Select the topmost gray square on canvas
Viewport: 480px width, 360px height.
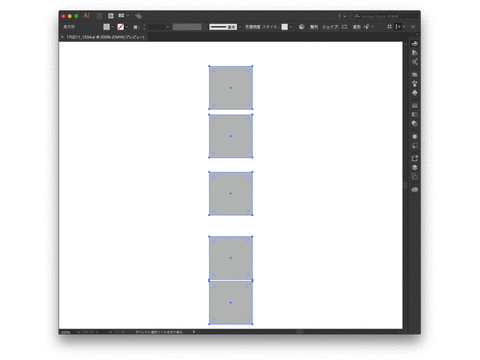click(231, 88)
